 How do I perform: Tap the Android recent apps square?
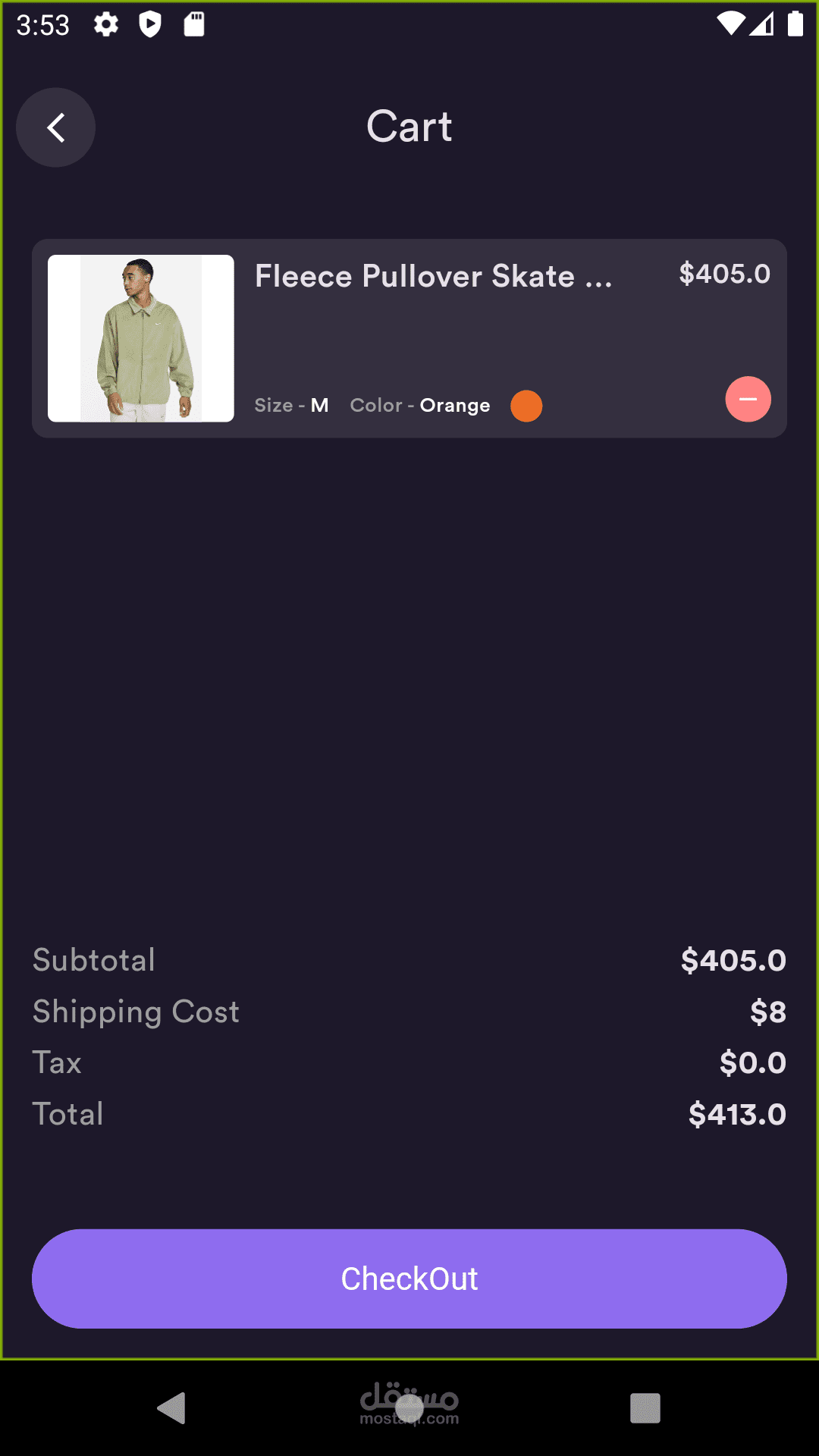[645, 1408]
